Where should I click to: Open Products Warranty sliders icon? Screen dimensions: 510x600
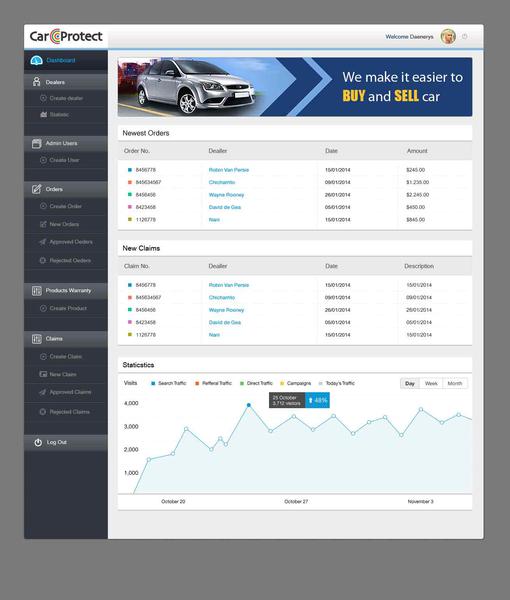coord(37,291)
